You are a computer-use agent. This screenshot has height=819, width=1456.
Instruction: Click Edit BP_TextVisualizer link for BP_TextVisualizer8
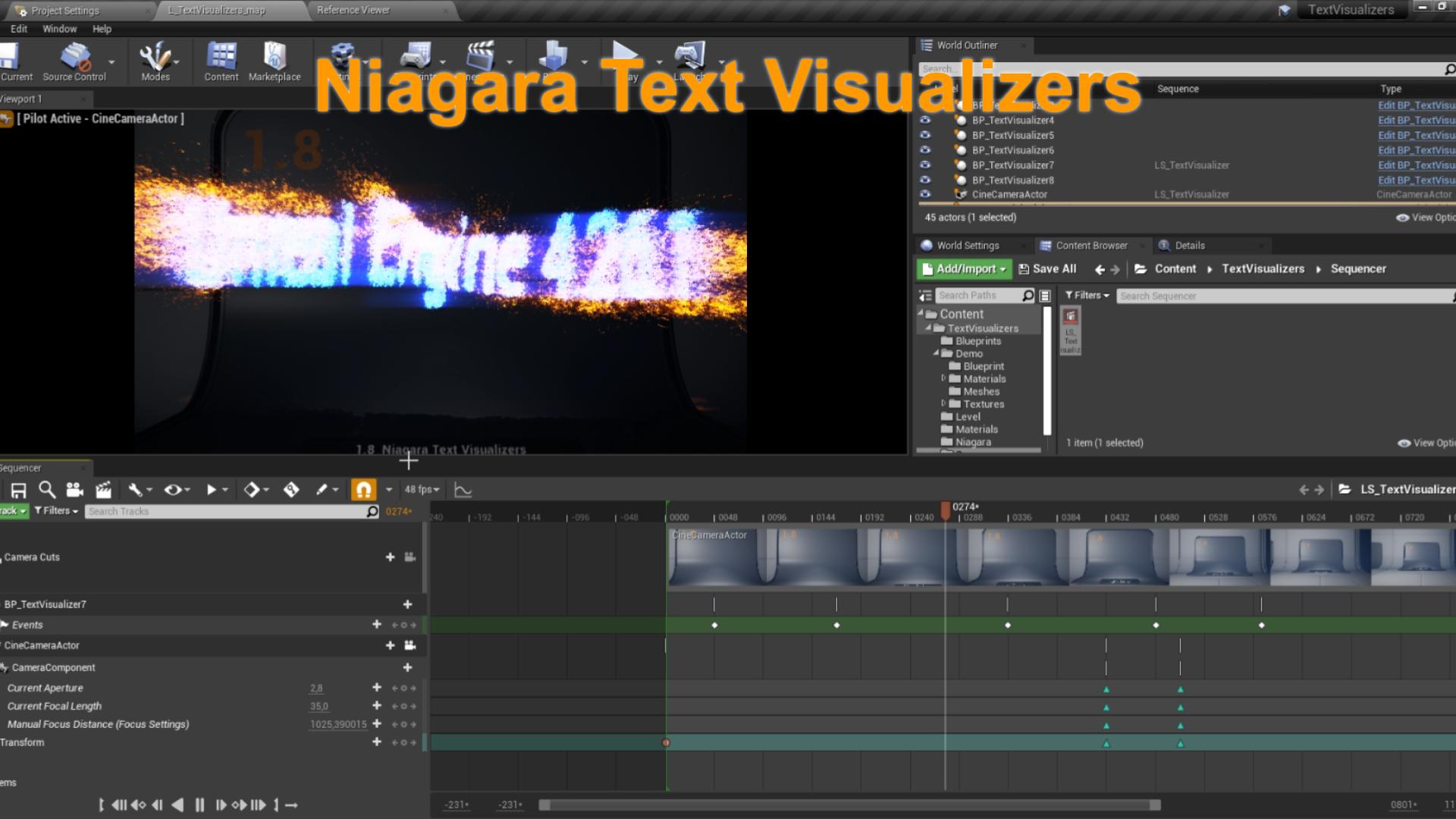[x=1415, y=180]
